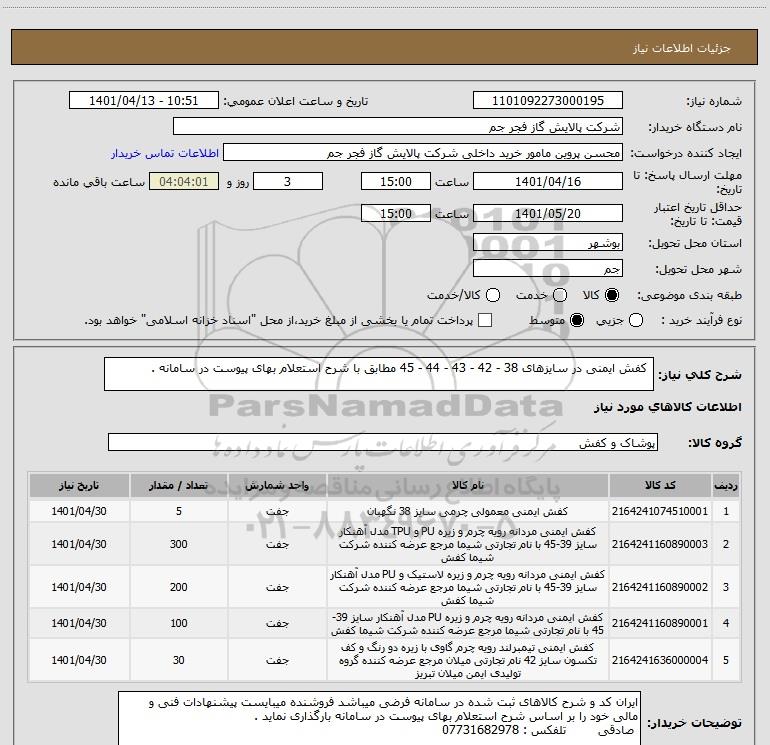Screen dimensions: 770x745
Task: Select item code 2164241160890001
Action: click(x=660, y=623)
